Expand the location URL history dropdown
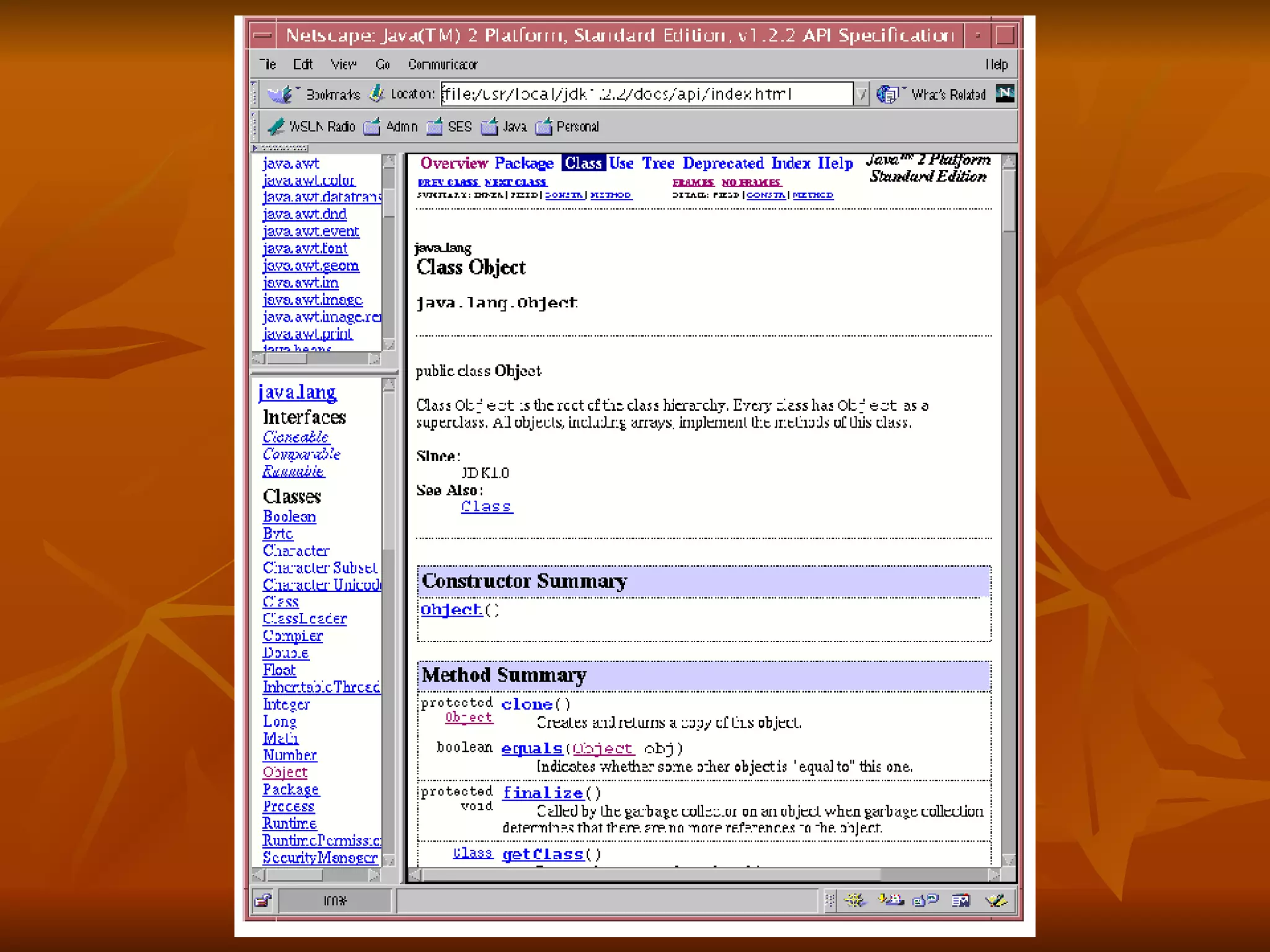Screen dimensions: 1270x952 click(x=861, y=94)
